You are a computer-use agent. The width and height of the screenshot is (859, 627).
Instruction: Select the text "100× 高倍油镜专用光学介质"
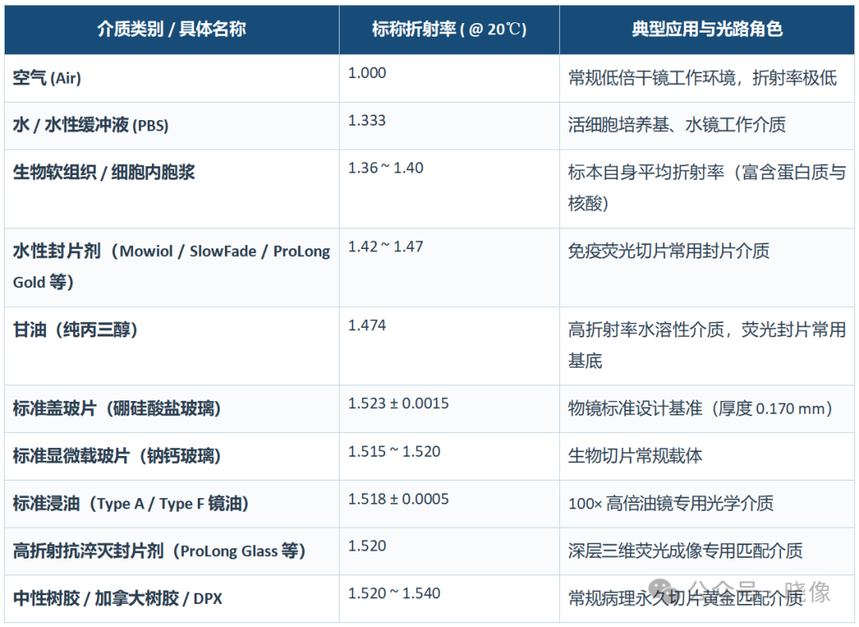click(671, 504)
